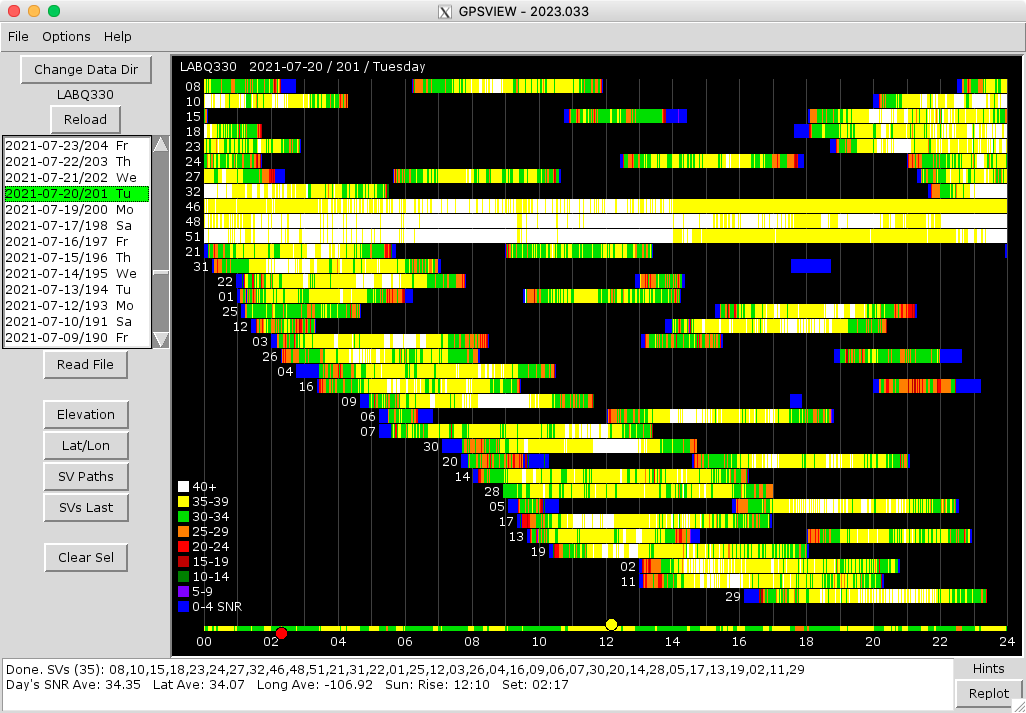Open the Help menu

[x=118, y=37]
